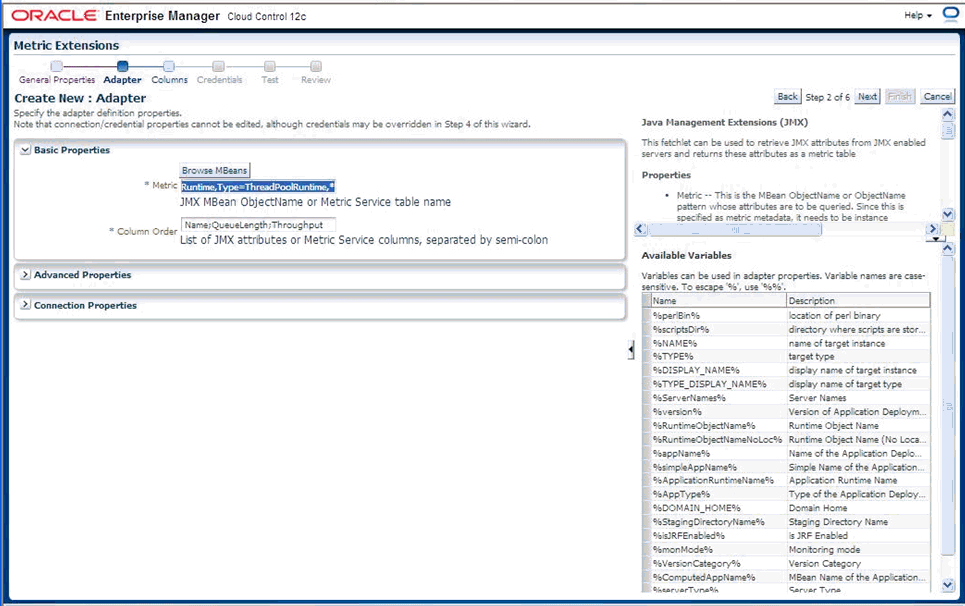Screen dimensions: 965x606
Task: Open the Help menu
Action: tap(918, 15)
